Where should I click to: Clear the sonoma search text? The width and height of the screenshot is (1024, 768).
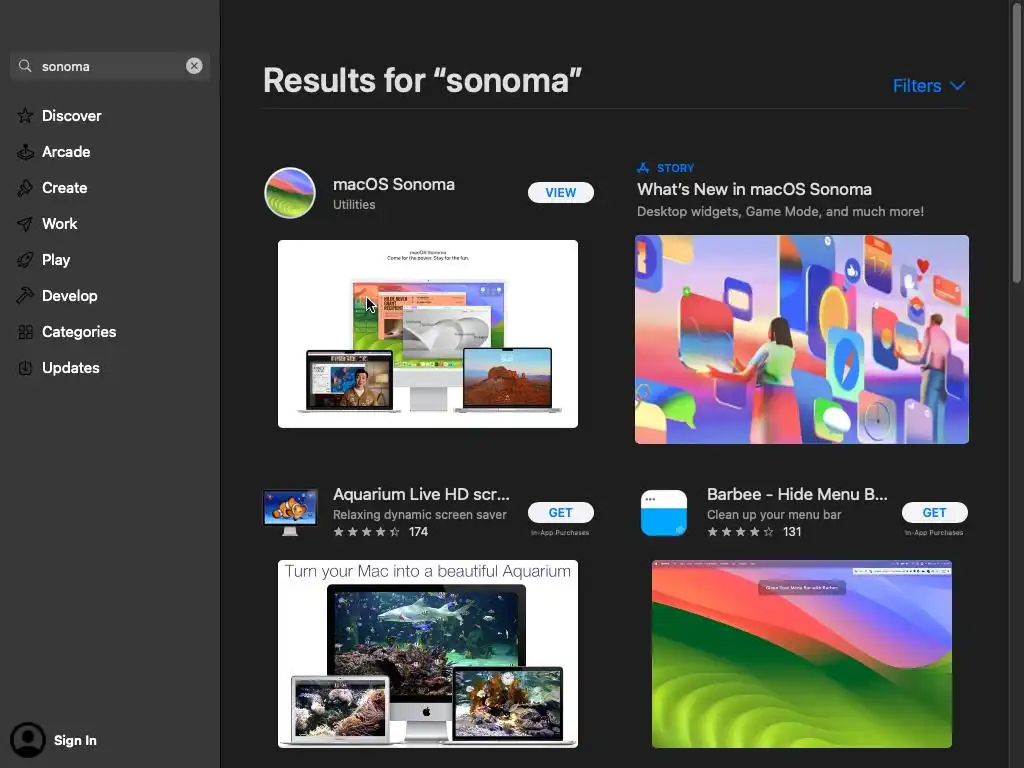[194, 66]
